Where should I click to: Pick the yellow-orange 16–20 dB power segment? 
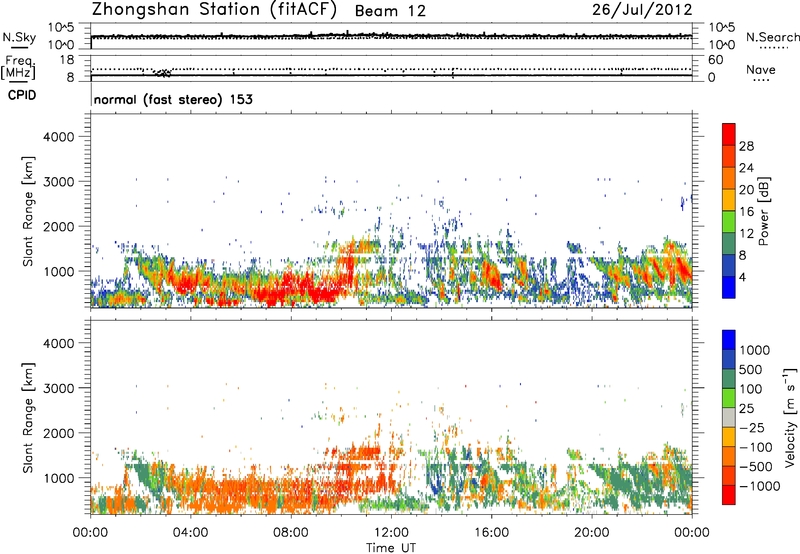click(x=729, y=200)
